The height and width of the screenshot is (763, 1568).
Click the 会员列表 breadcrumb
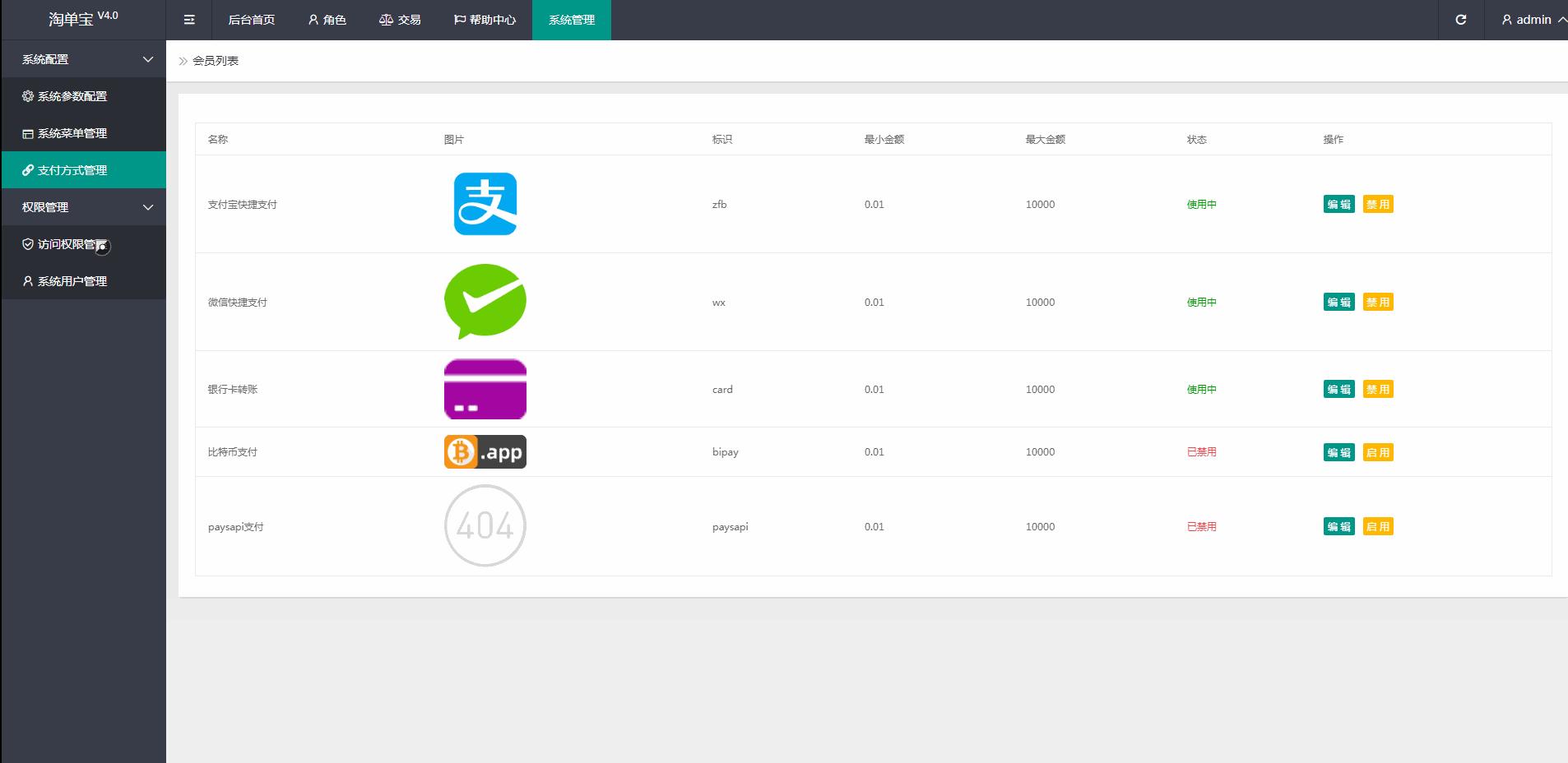click(216, 61)
